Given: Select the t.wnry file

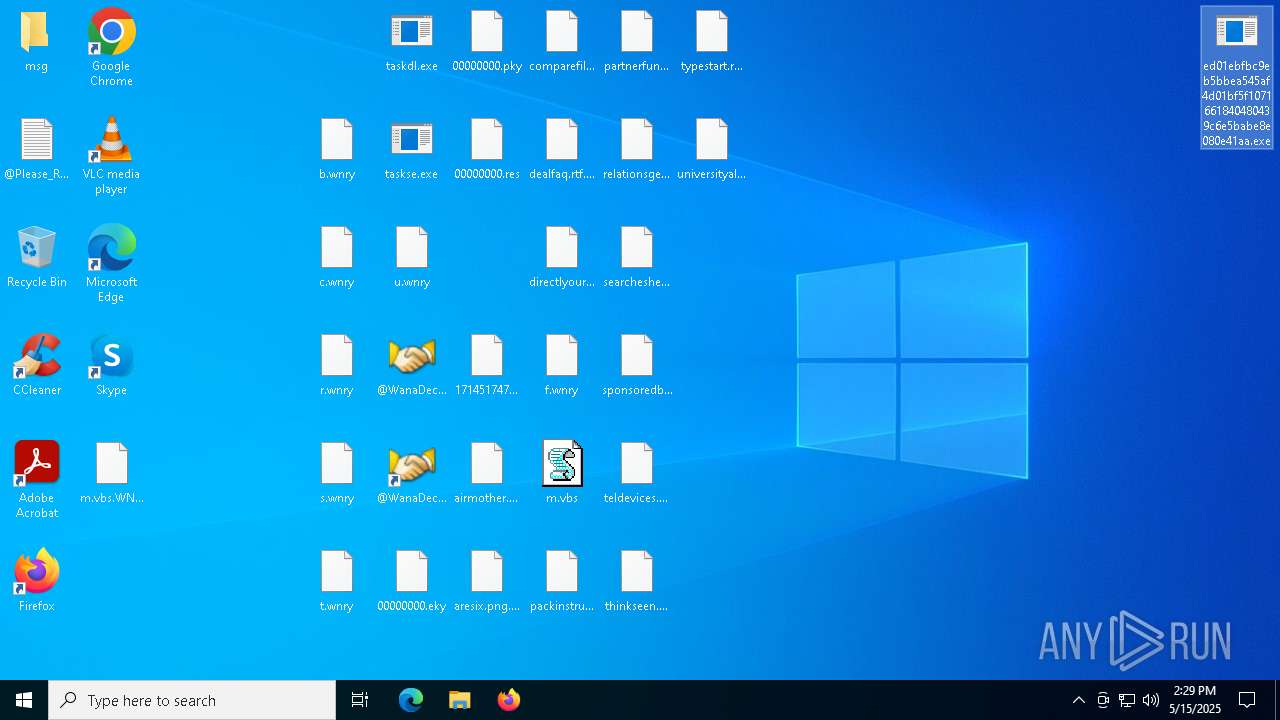Looking at the screenshot, I should (336, 582).
